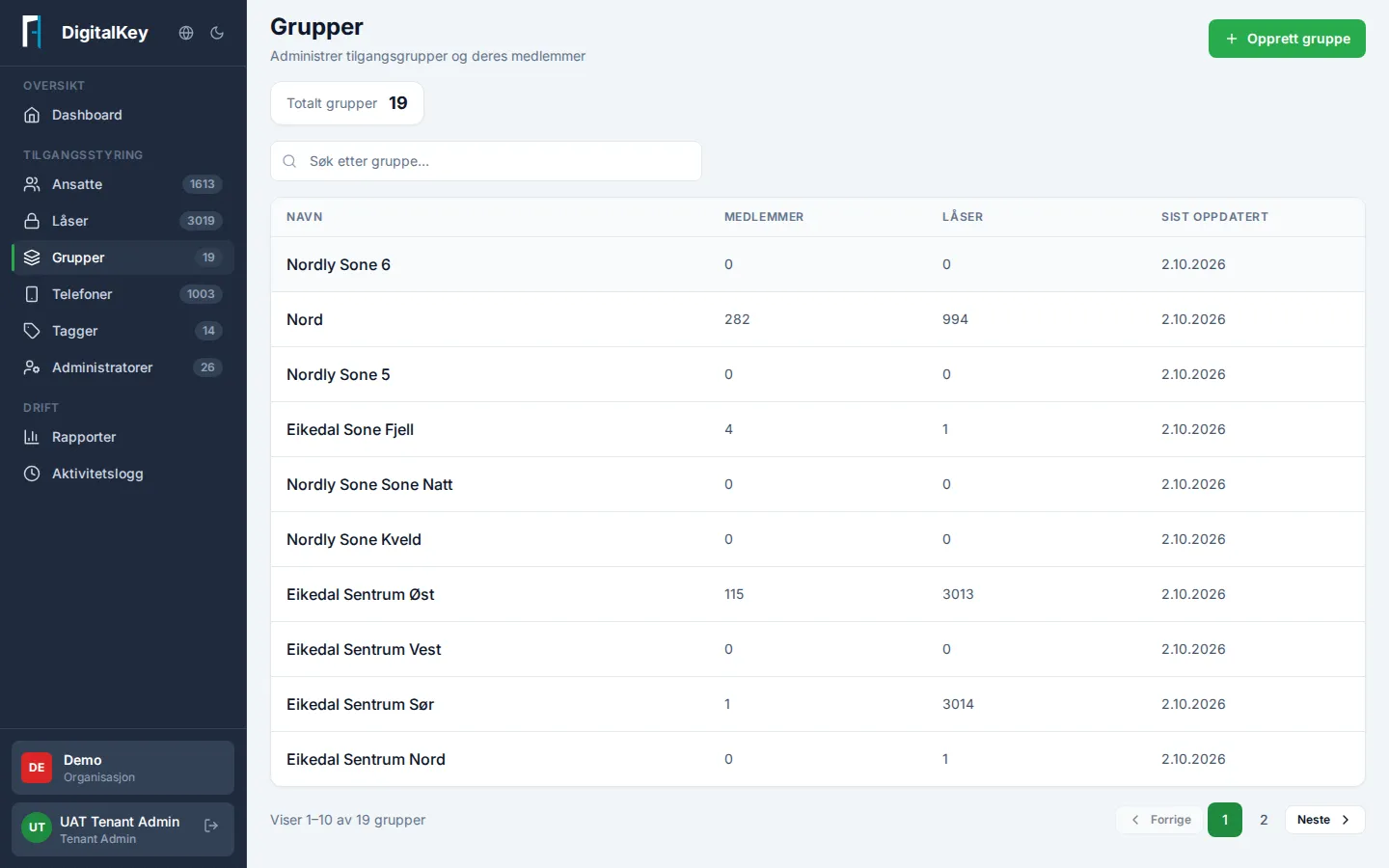Click the Navn column header

305,217
